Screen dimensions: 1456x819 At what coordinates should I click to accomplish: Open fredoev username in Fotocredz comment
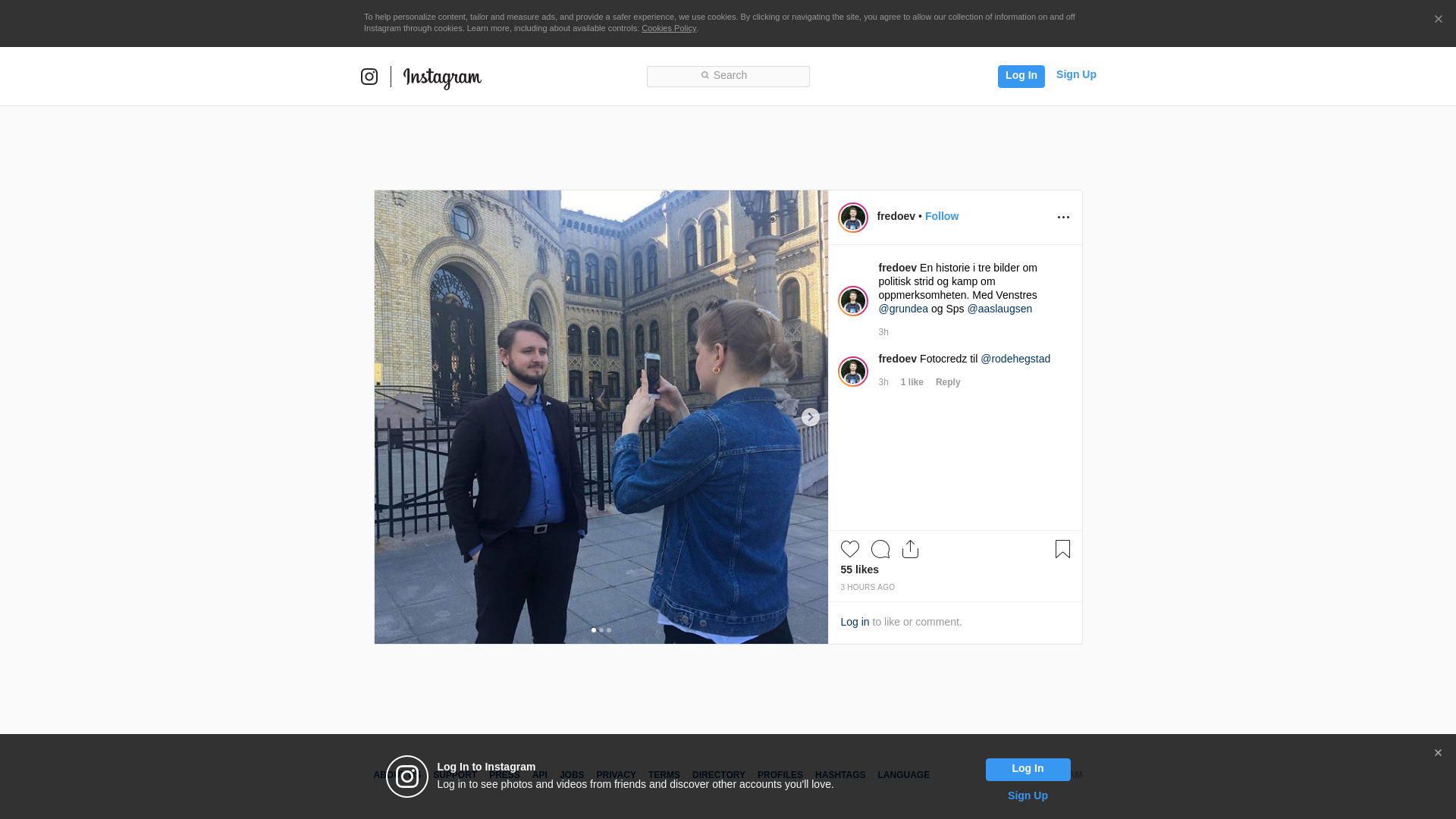pyautogui.click(x=897, y=359)
